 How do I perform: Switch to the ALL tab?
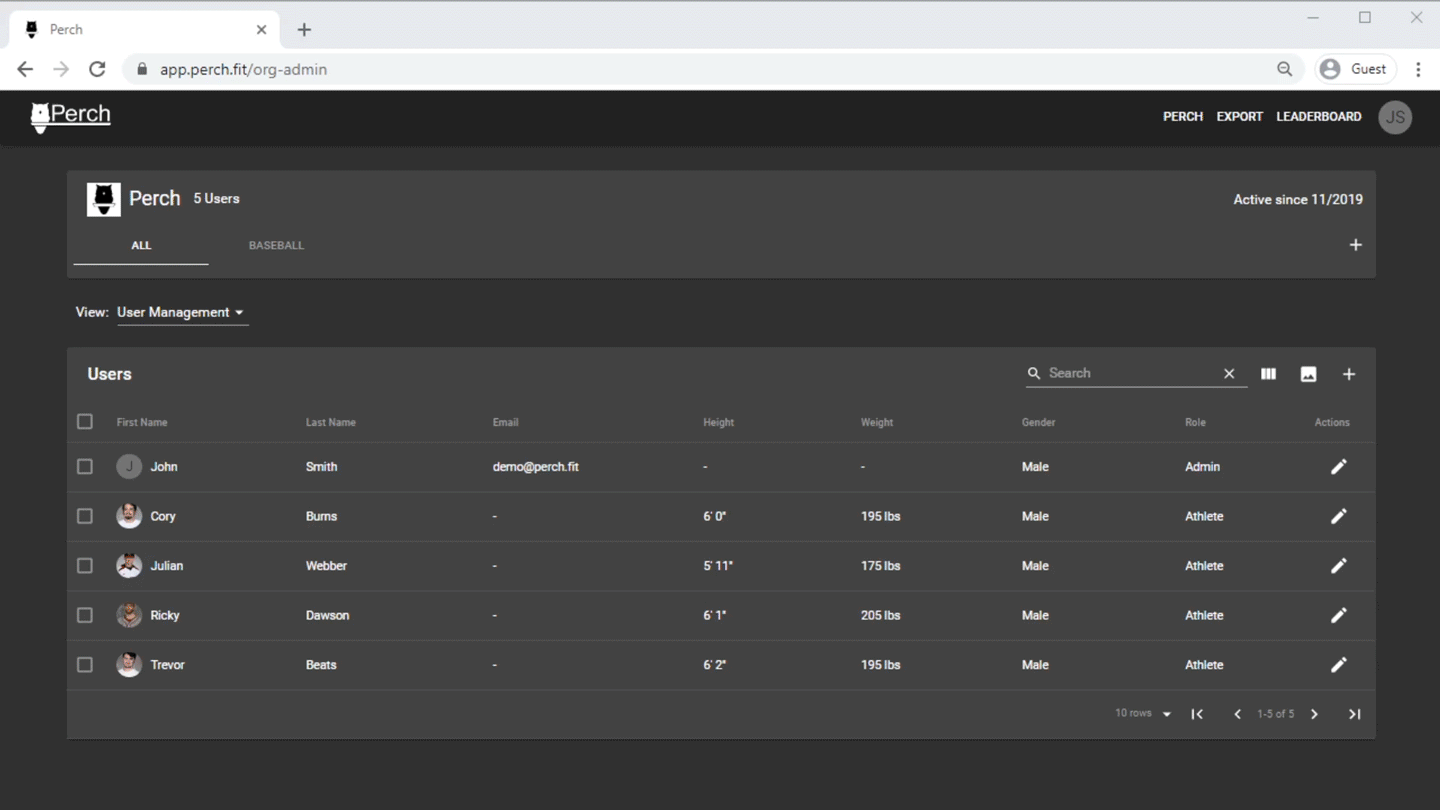141,245
